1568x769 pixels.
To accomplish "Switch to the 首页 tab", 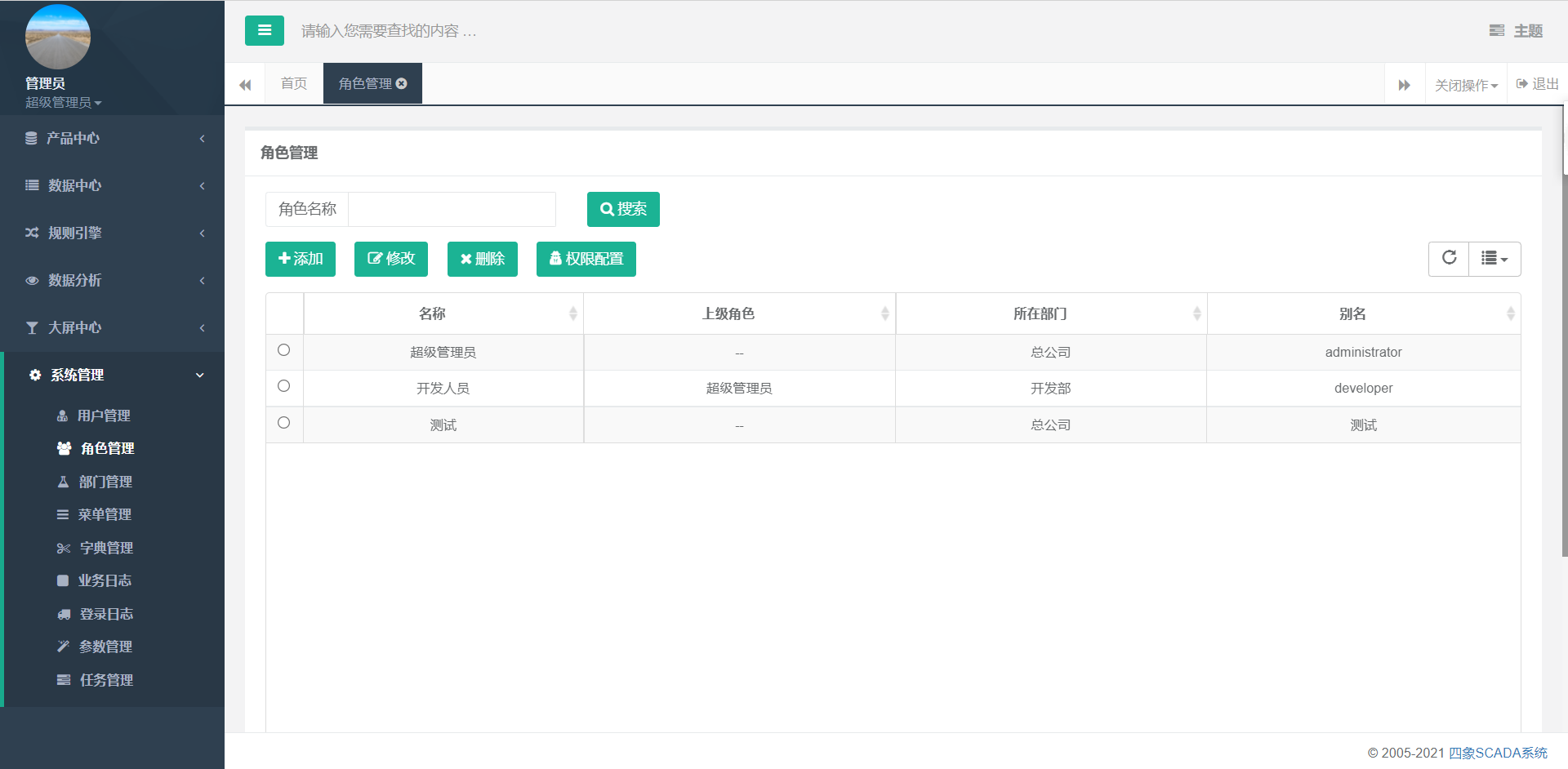I will (x=294, y=83).
